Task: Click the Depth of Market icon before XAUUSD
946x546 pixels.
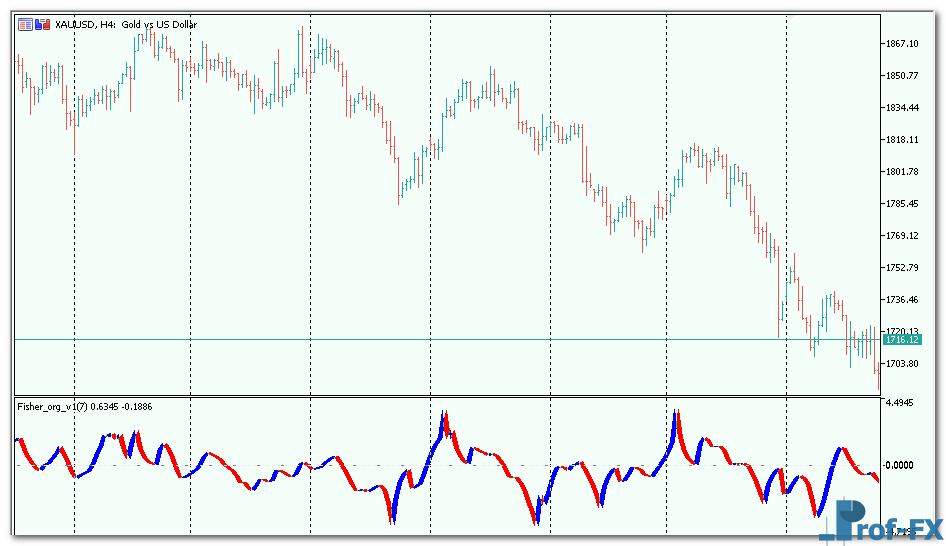Action: [25, 25]
